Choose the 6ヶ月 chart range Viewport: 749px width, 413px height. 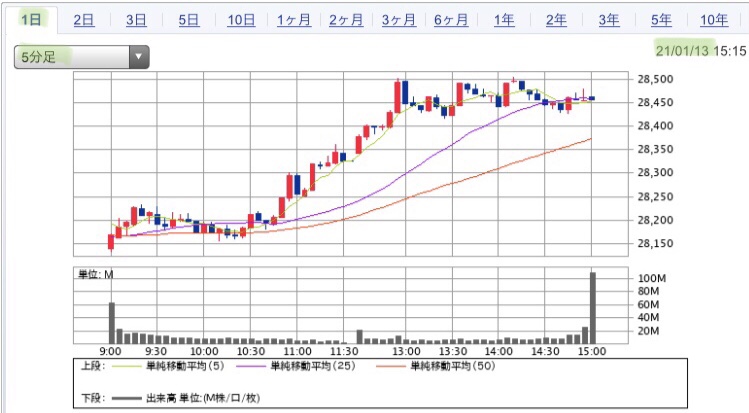pos(451,20)
